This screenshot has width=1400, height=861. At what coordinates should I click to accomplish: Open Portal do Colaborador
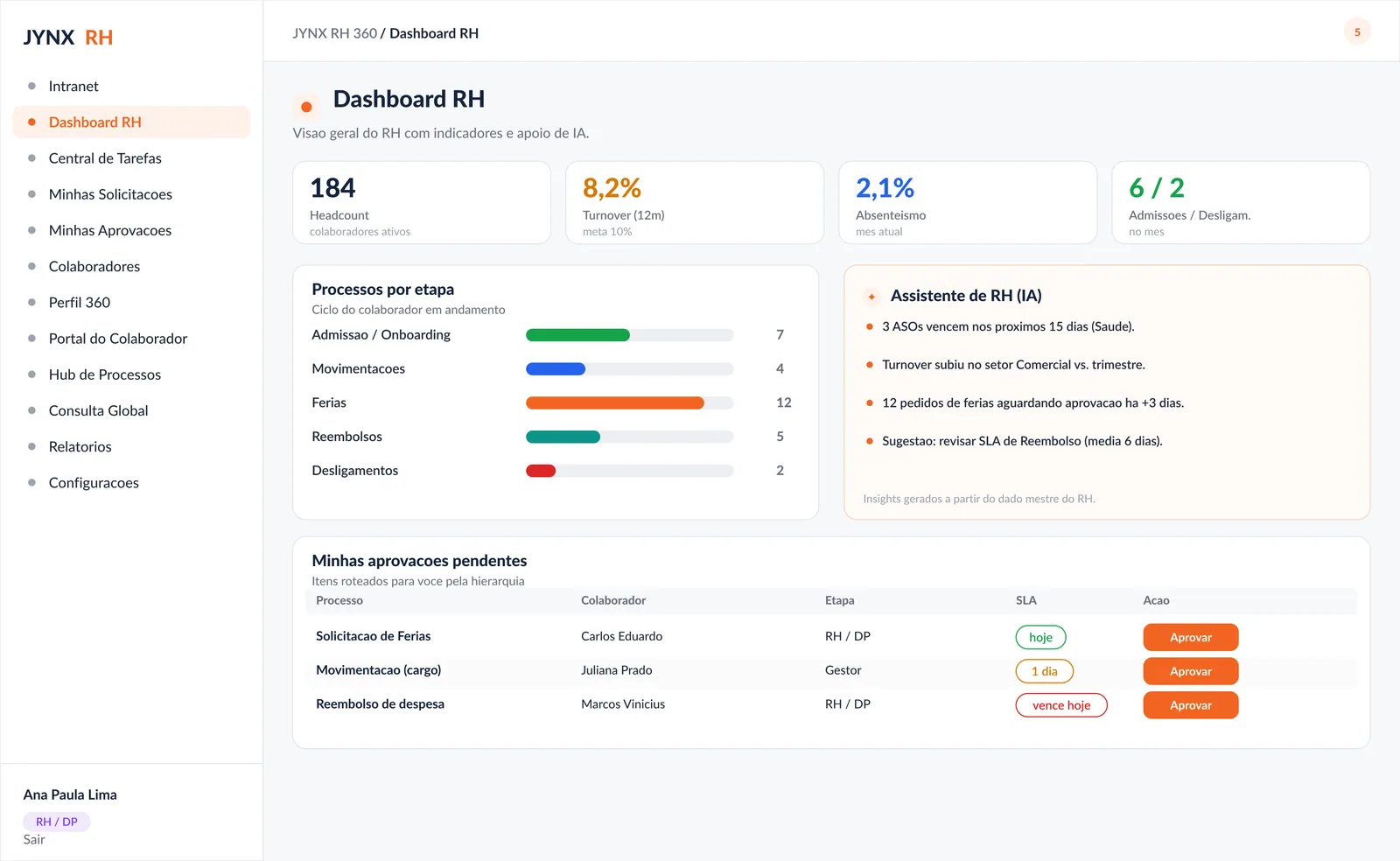point(131,339)
